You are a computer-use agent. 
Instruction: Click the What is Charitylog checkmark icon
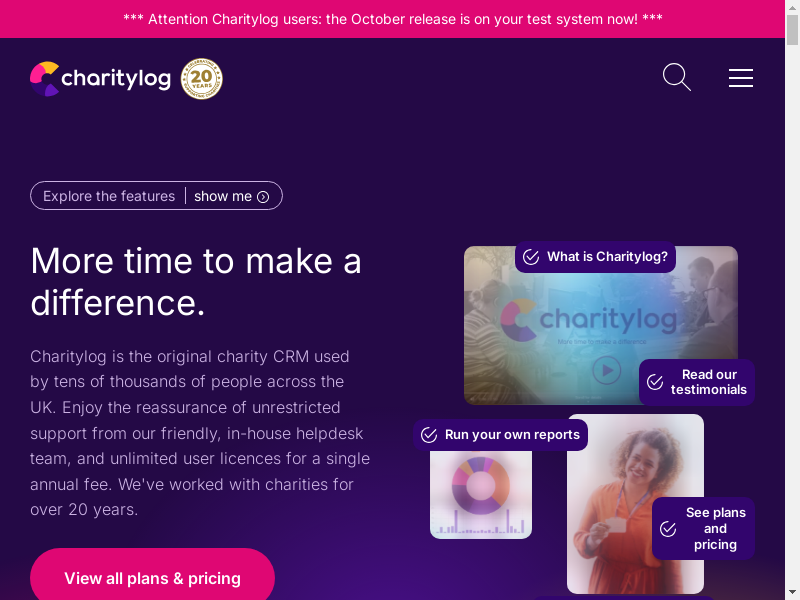point(531,257)
